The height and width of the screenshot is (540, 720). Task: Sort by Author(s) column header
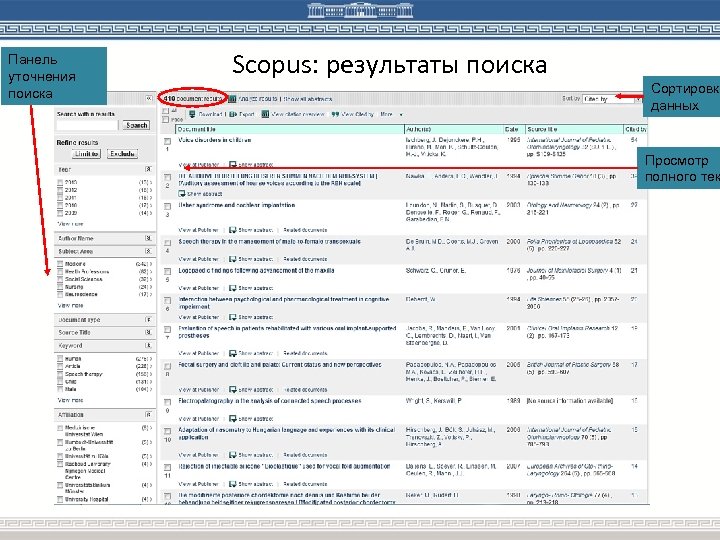point(418,129)
